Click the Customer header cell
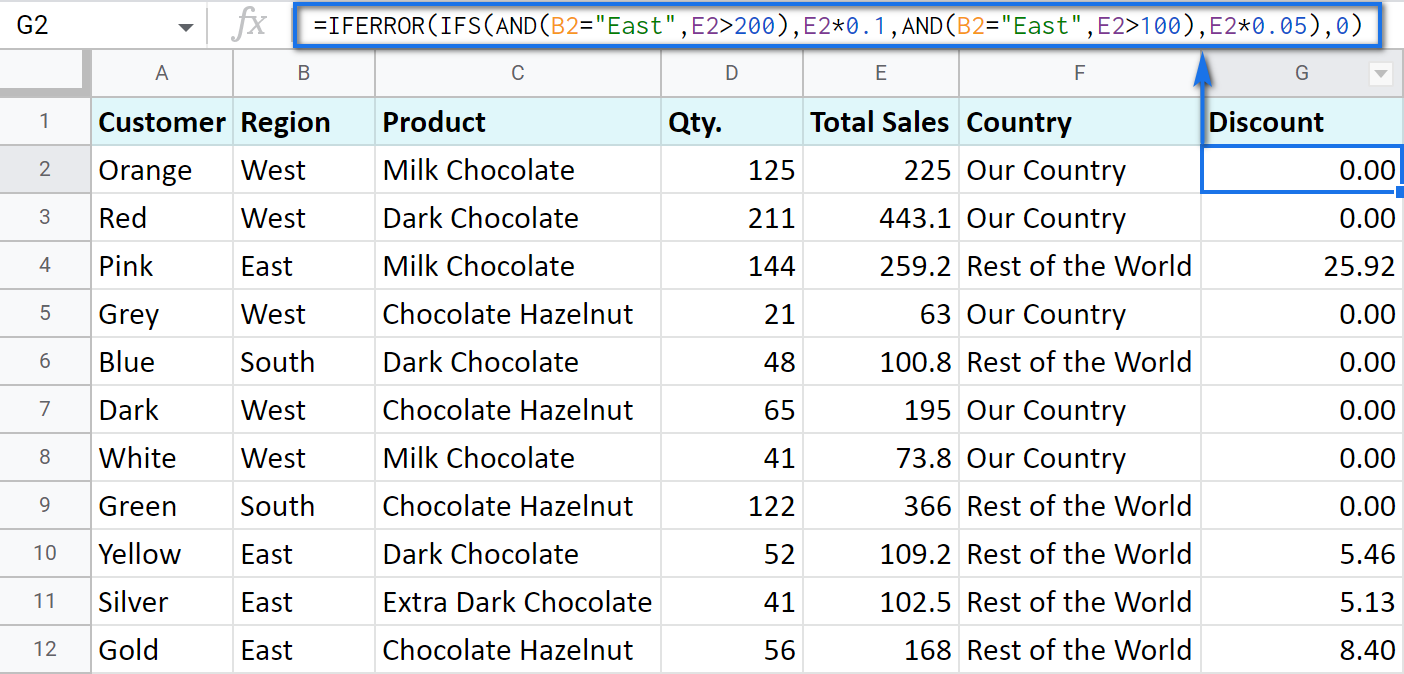 [161, 121]
